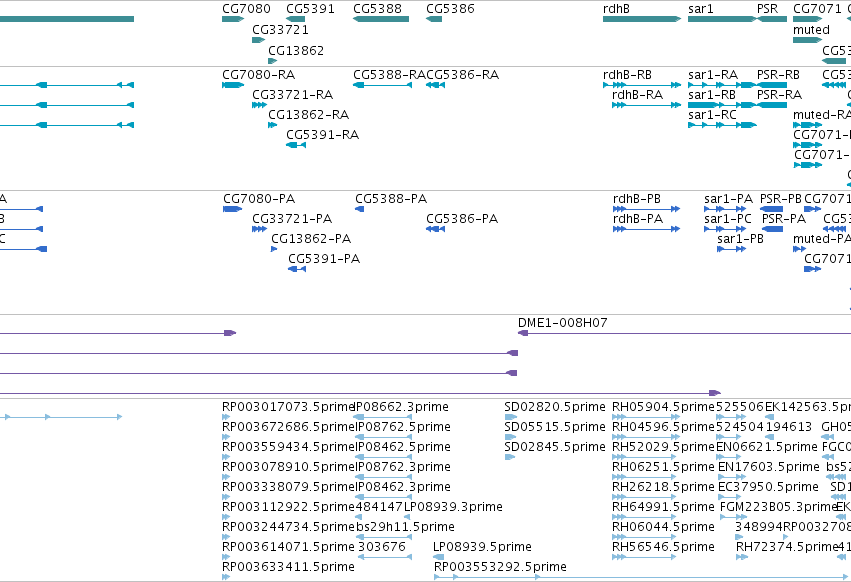Select the sar1-PB protein feature
The height and width of the screenshot is (582, 851).
(732, 249)
